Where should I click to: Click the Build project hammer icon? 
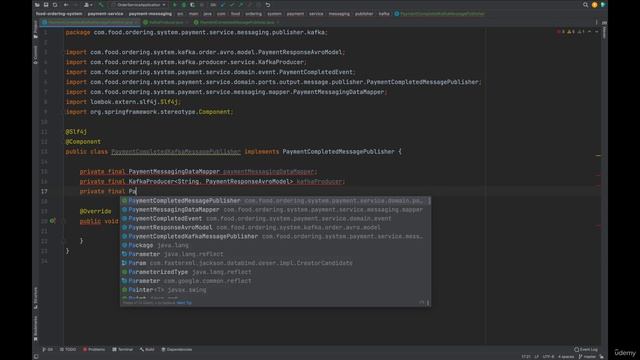pos(101,5)
